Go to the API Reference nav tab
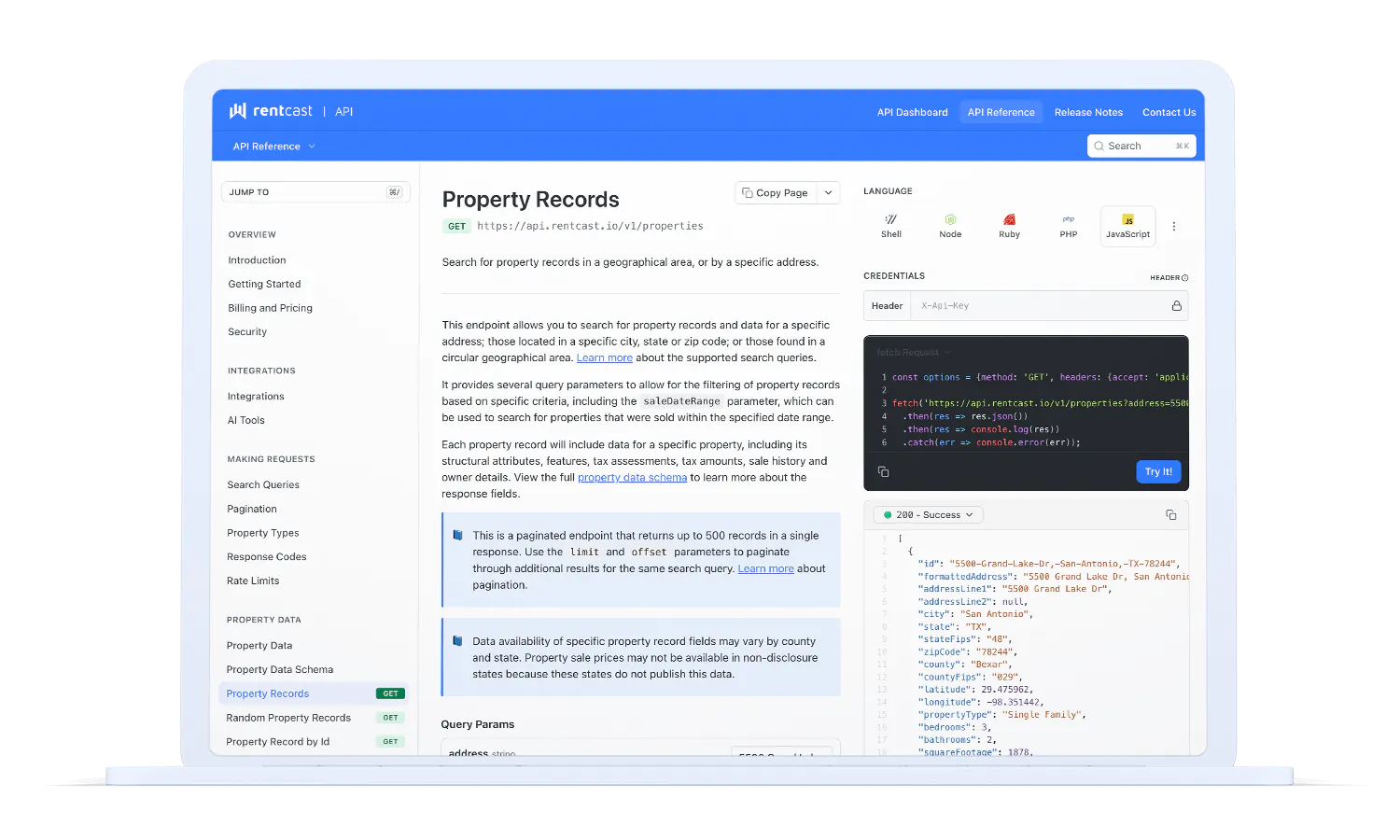The height and width of the screenshot is (840, 1400). point(1001,112)
